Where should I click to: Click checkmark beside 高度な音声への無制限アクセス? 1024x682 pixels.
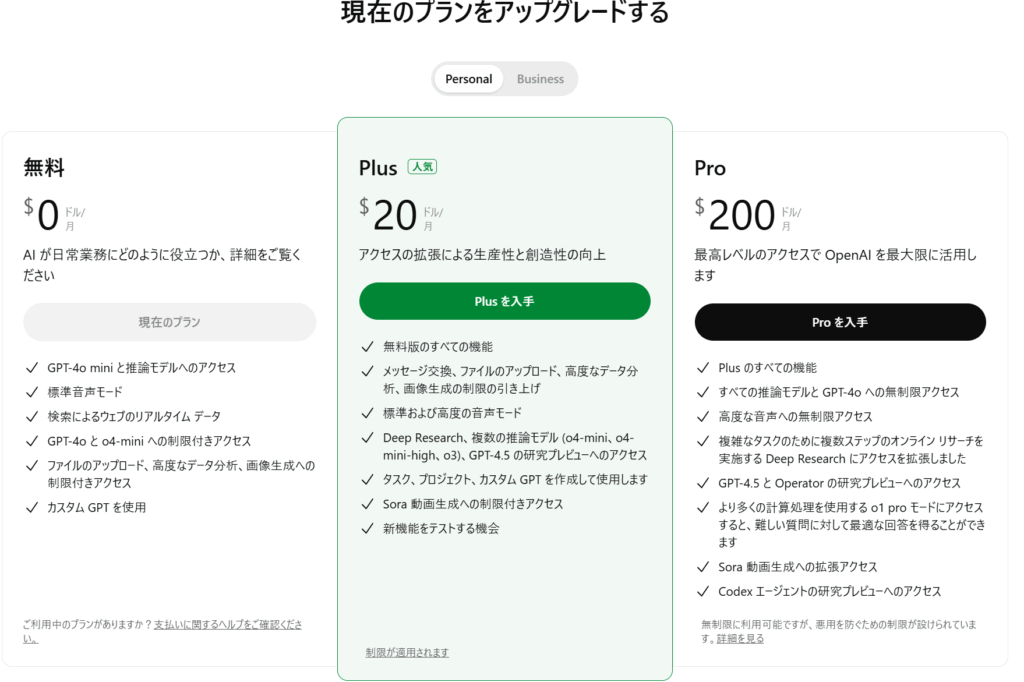(x=703, y=417)
